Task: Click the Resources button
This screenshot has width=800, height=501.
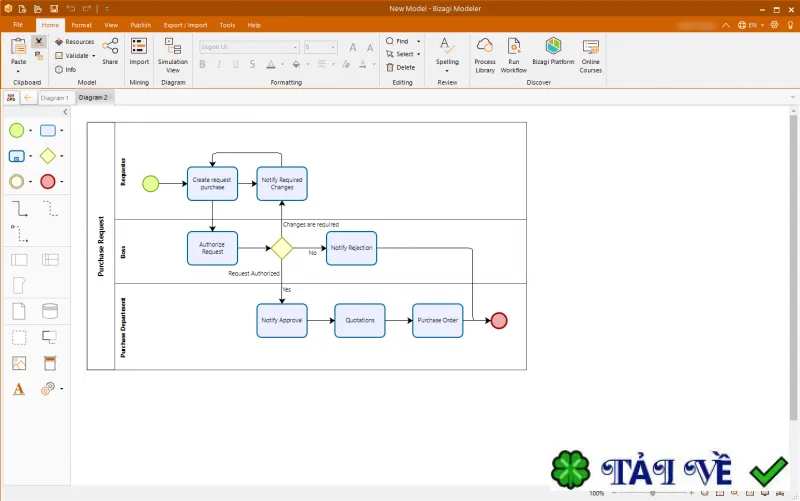Action: 74,42
